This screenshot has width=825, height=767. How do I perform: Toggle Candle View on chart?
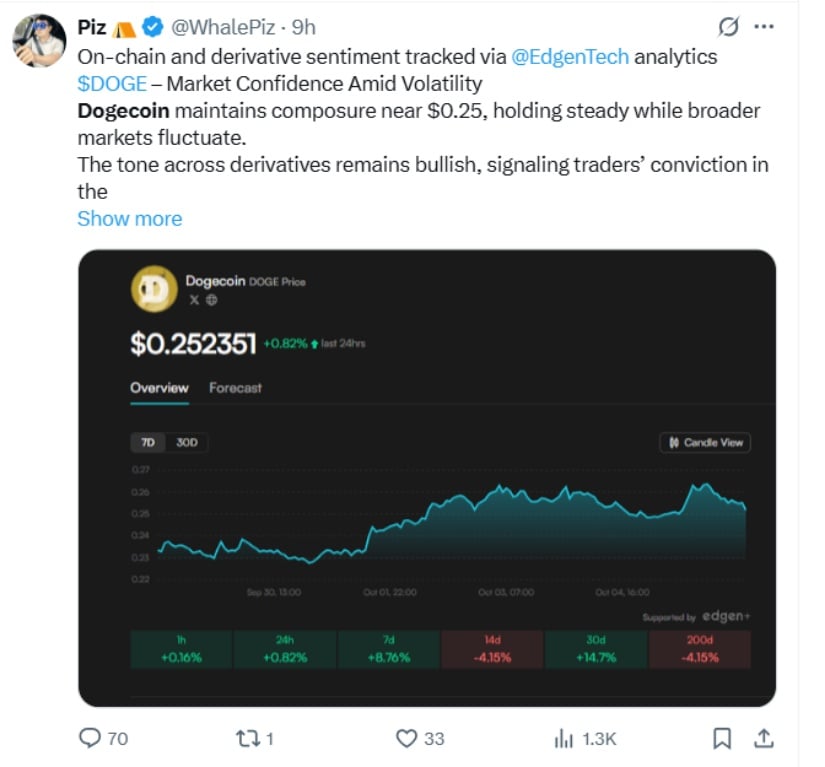[x=705, y=442]
